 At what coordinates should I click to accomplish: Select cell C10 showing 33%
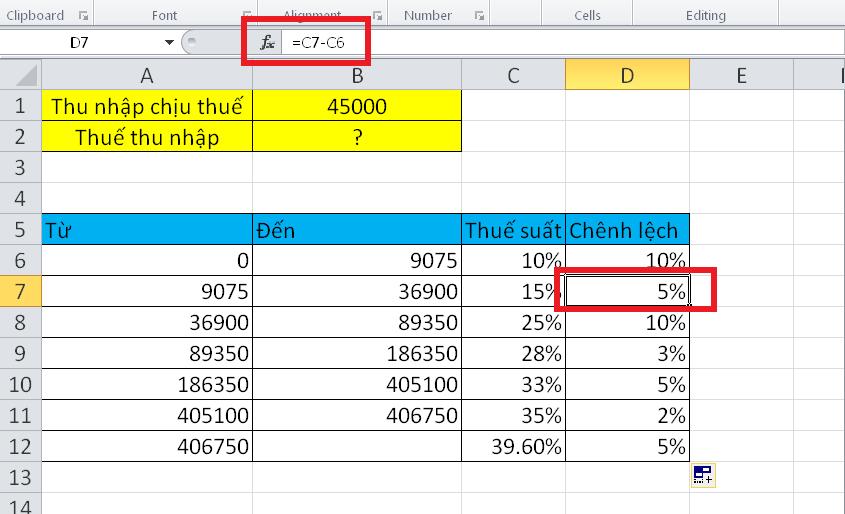click(514, 384)
